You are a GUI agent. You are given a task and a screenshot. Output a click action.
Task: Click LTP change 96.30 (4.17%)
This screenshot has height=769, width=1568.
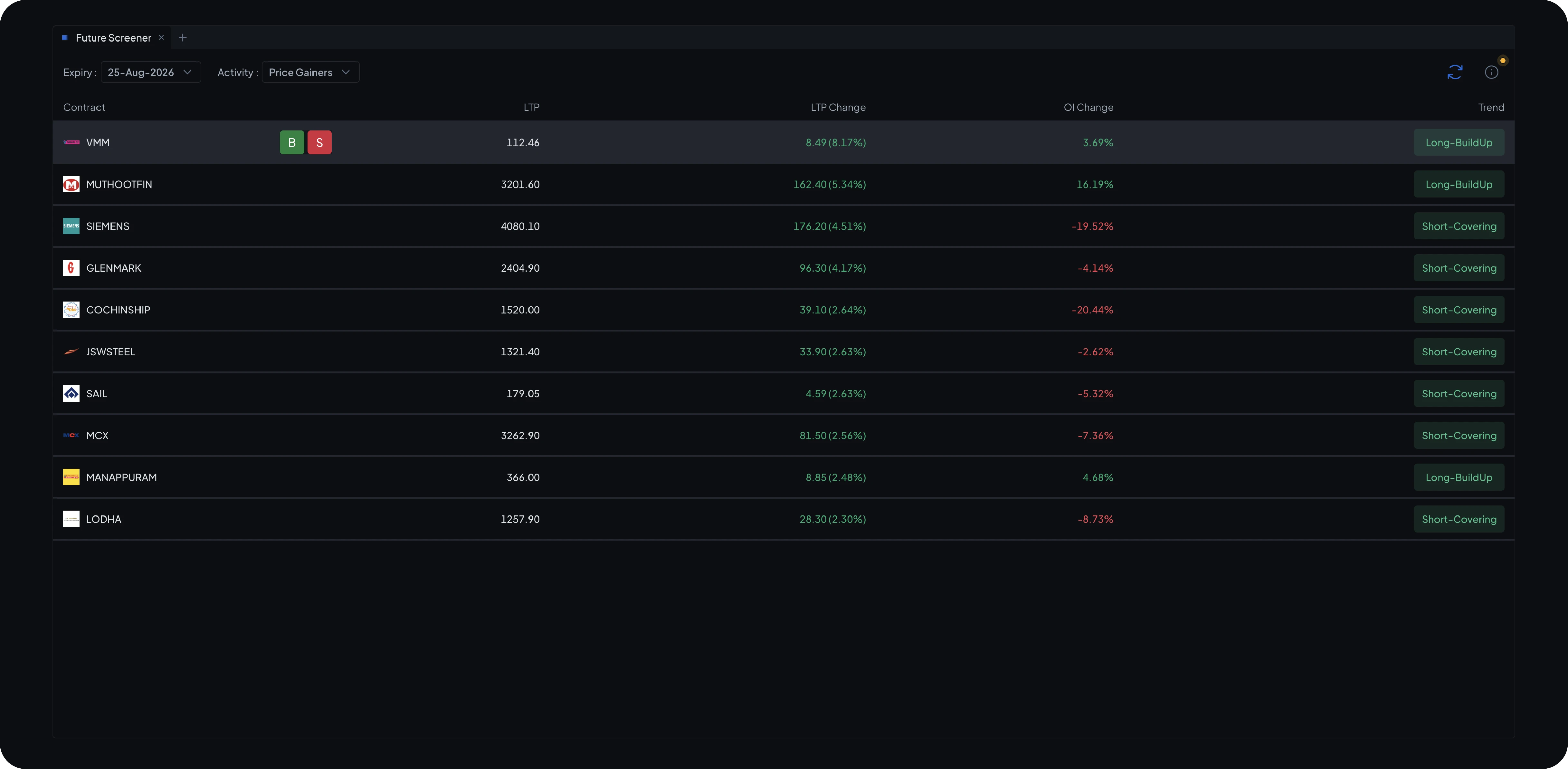tap(833, 268)
